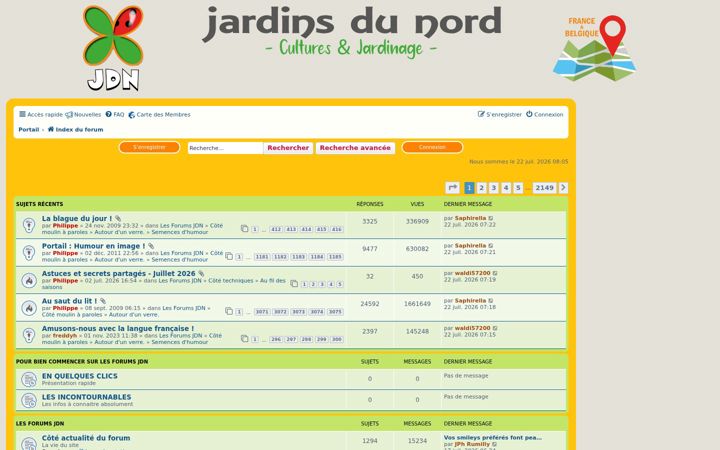
Task: Click S'enregistrer link in top navigation bar
Action: click(500, 114)
